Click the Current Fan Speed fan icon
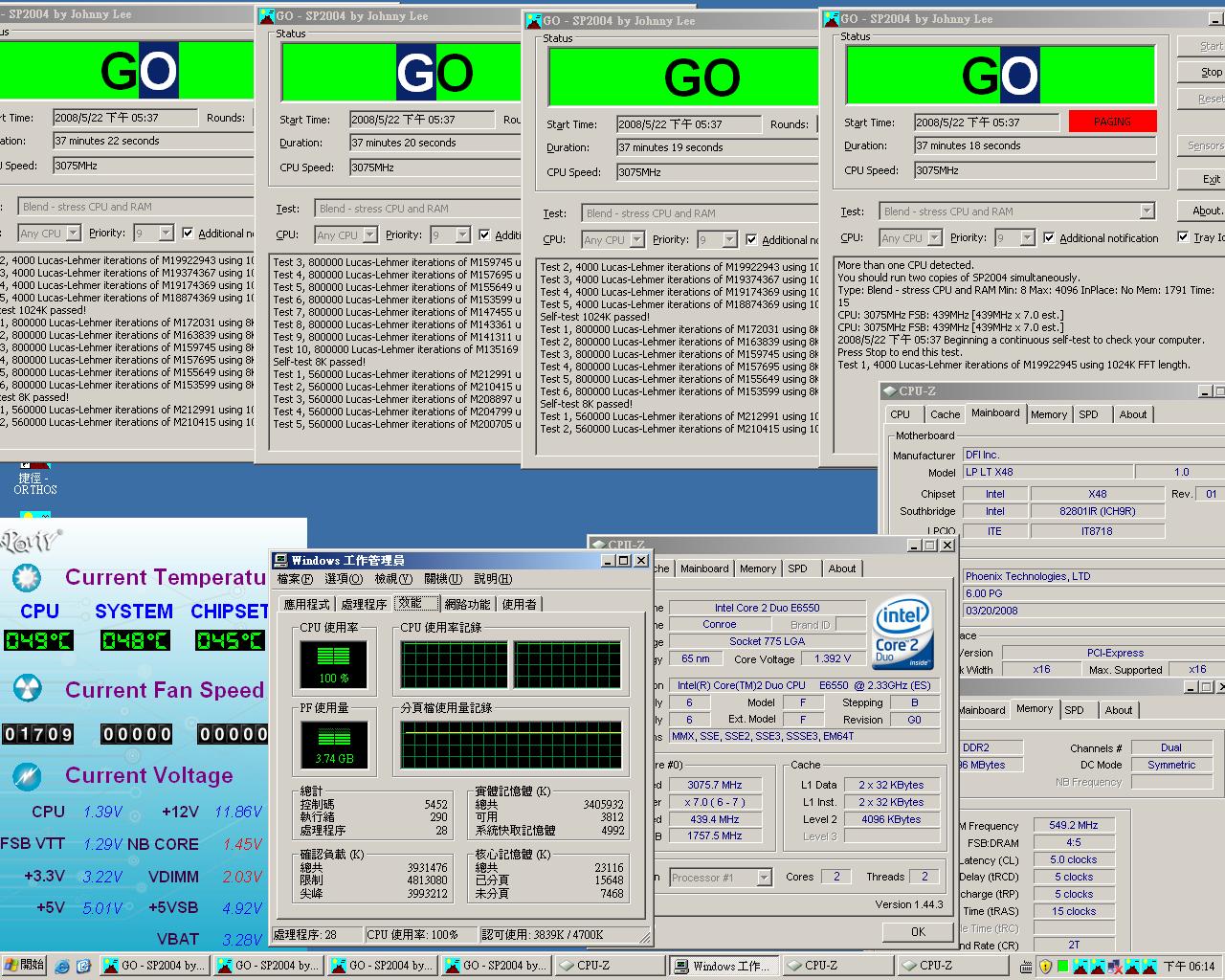Image resolution: width=1225 pixels, height=980 pixels. (26, 688)
